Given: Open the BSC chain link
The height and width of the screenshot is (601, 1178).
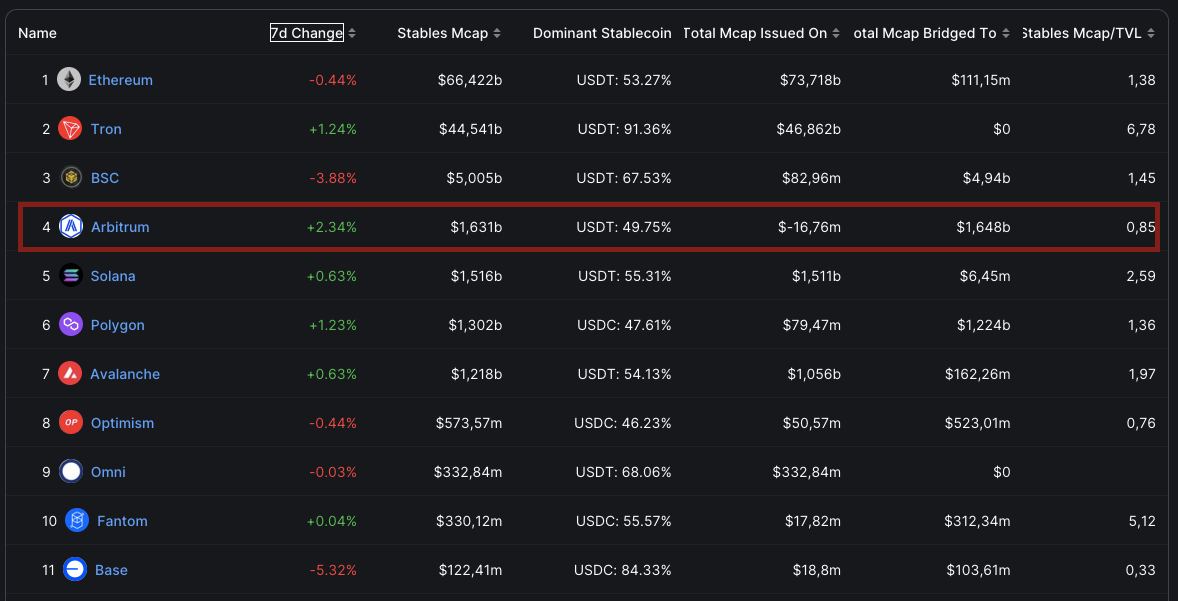Looking at the screenshot, I should pos(105,178).
